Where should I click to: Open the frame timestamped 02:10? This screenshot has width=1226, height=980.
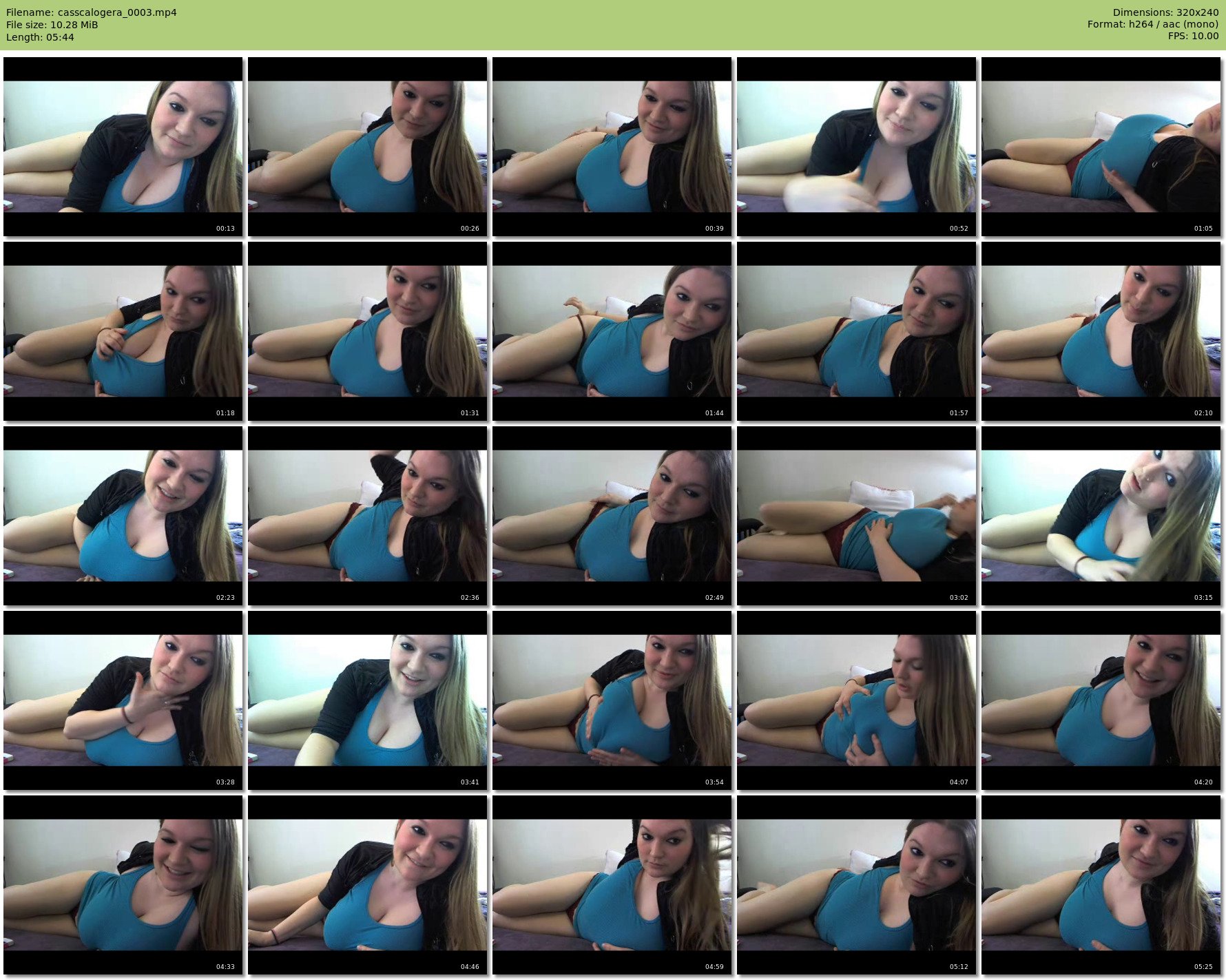[1101, 331]
